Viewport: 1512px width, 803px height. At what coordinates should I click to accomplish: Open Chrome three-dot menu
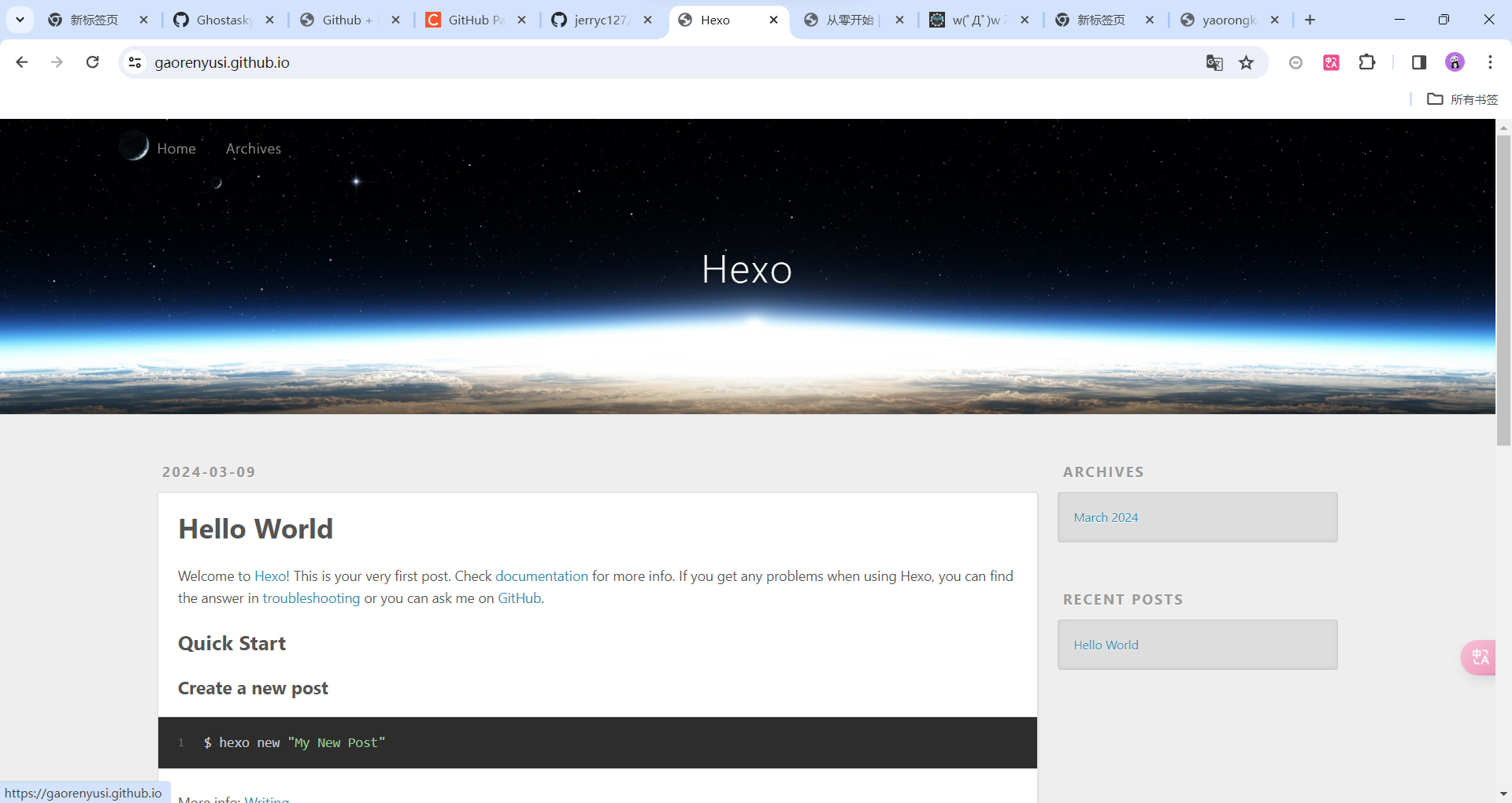point(1490,62)
